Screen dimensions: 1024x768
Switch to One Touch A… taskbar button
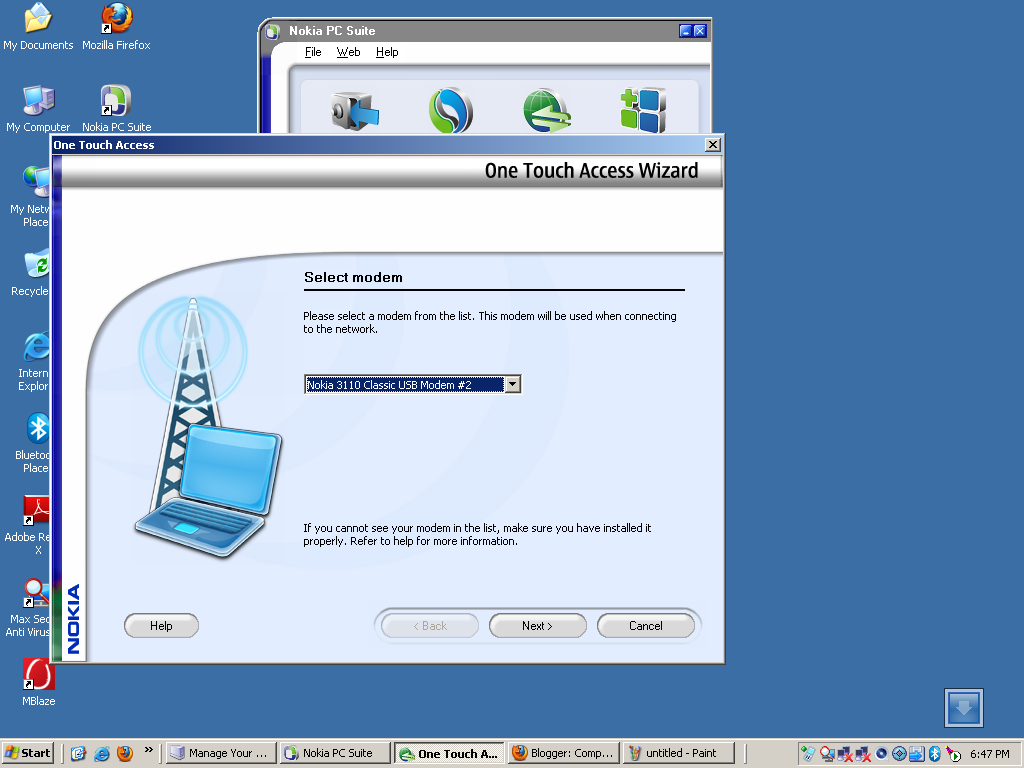pyautogui.click(x=449, y=753)
